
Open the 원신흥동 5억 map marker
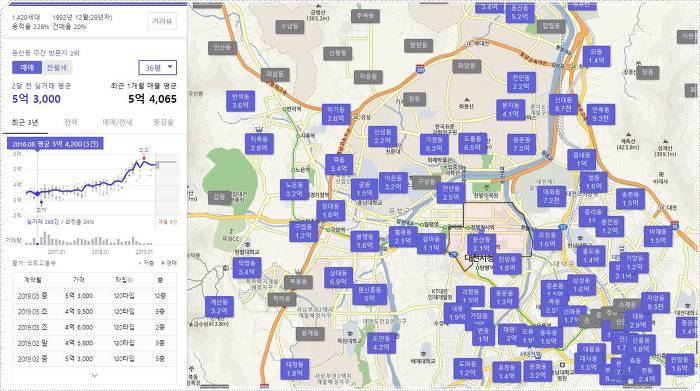(x=370, y=294)
